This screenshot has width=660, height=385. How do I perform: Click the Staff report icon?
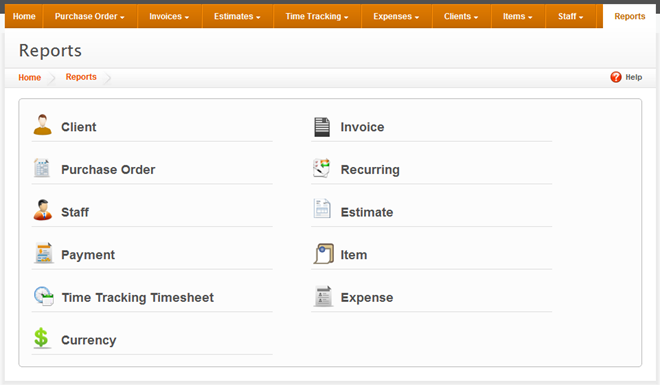(x=43, y=210)
